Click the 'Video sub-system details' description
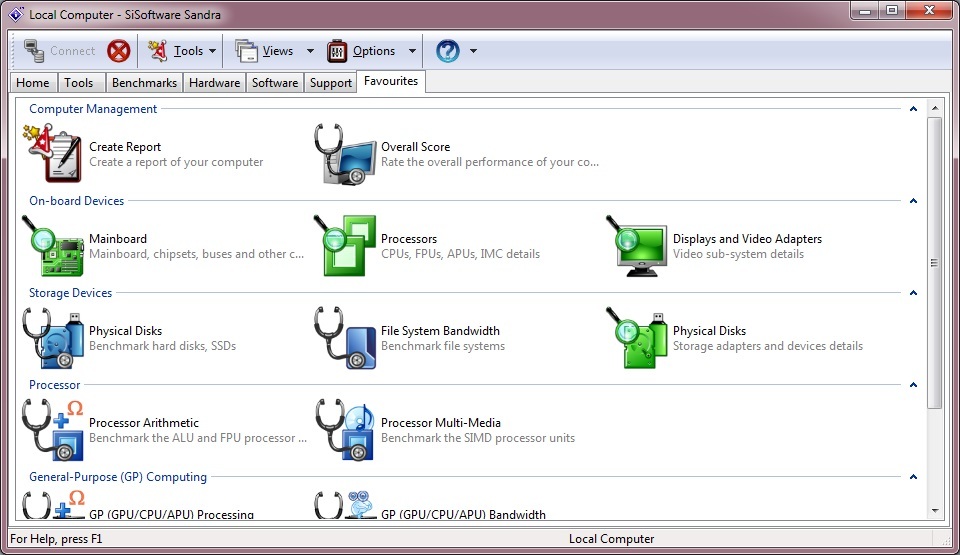The image size is (960, 555). pos(738,254)
